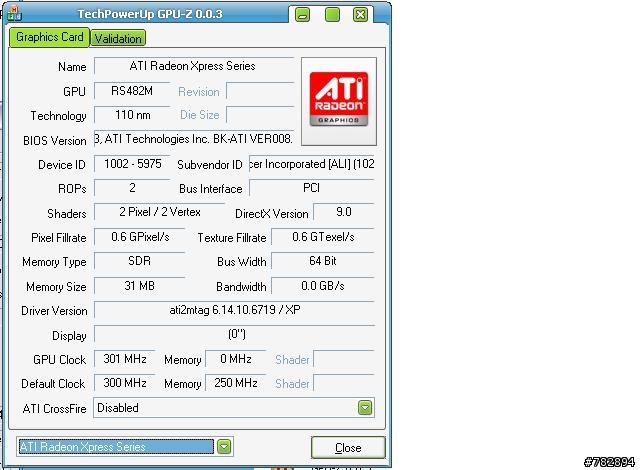Maximize the GPU-Z window
Image resolution: width=640 pixels, height=470 pixels.
pyautogui.click(x=332, y=15)
